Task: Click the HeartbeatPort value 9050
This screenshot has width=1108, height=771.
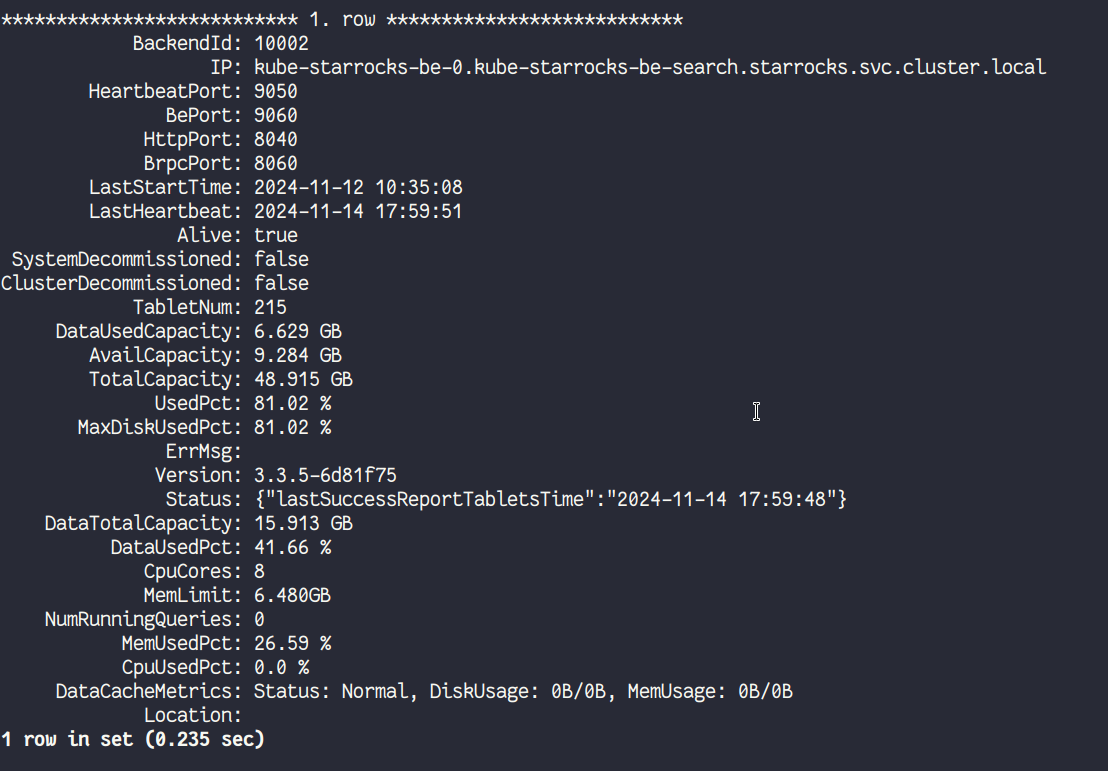Action: pos(275,91)
